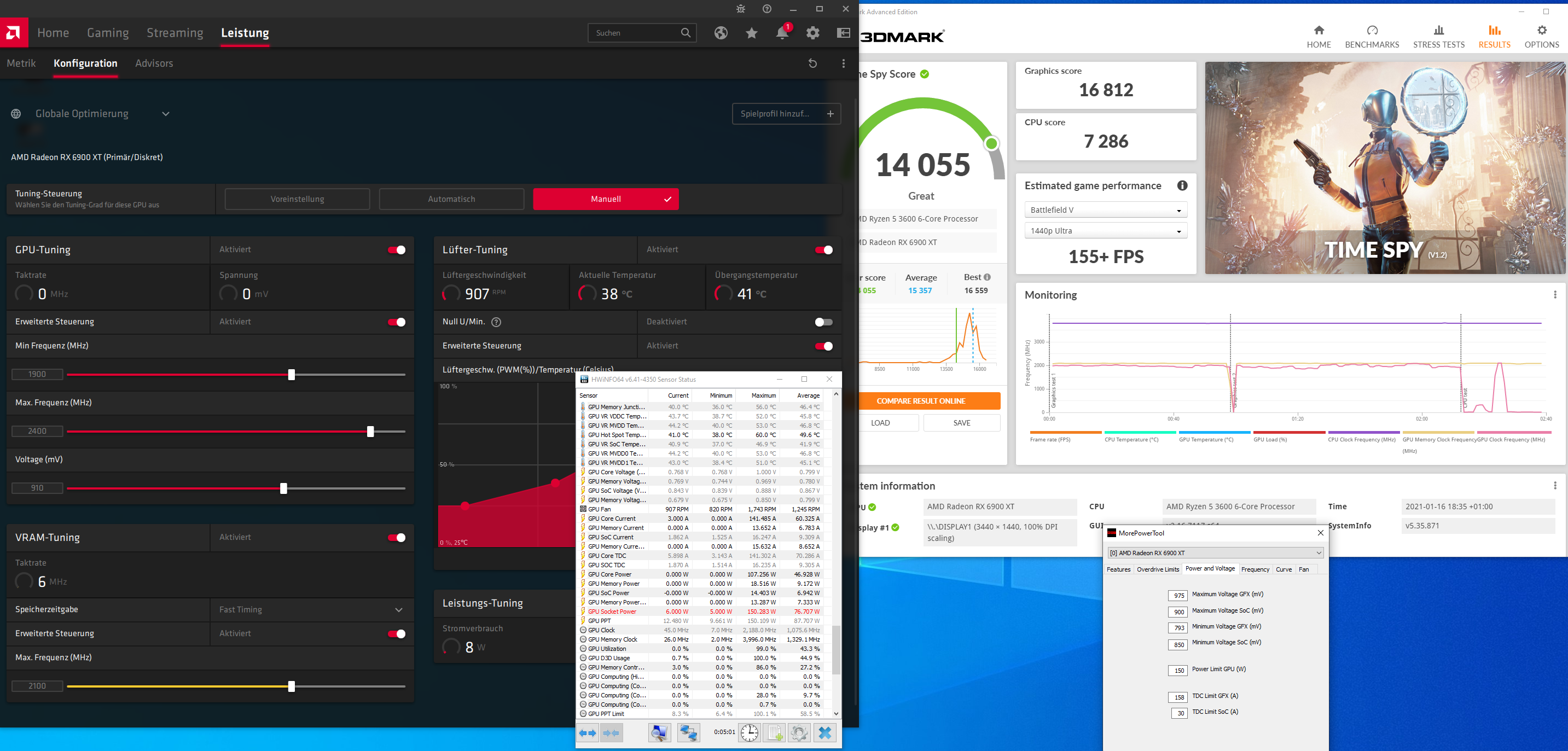Toggle GPU-Tuning Aktiviert switch

(397, 250)
